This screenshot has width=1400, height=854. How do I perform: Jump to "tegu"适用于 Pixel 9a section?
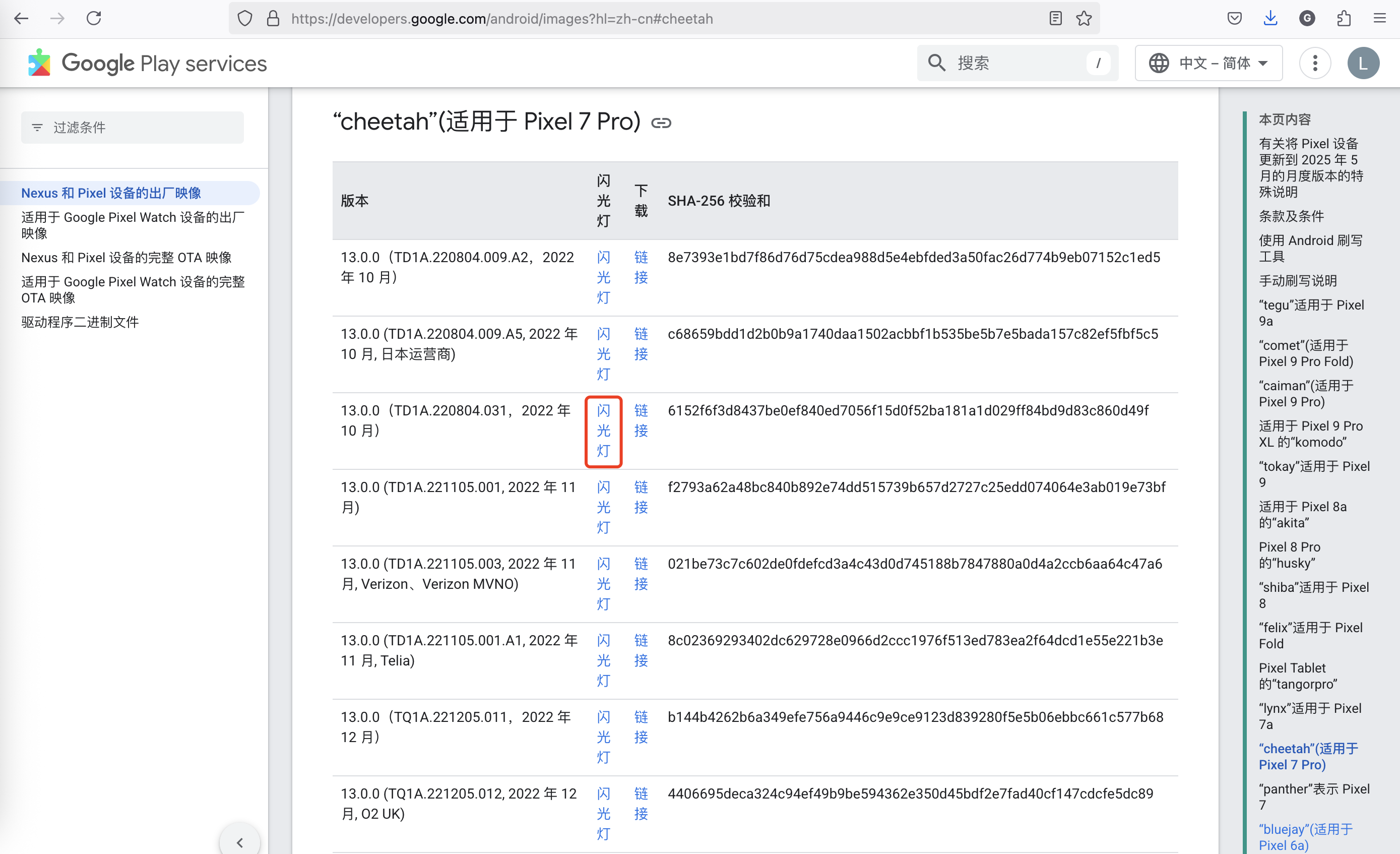(1311, 313)
